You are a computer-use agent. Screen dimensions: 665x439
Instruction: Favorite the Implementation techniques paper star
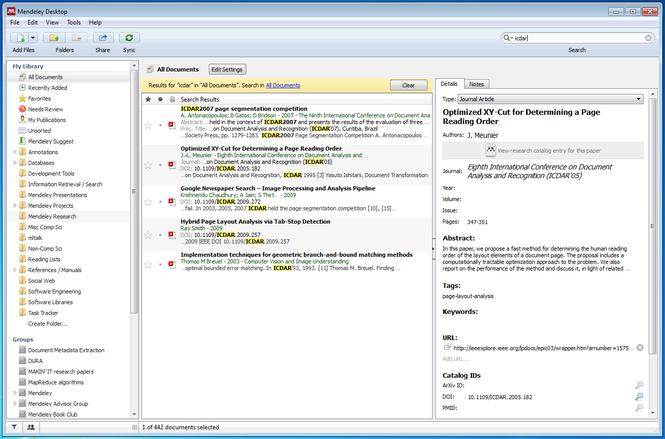[x=148, y=265]
